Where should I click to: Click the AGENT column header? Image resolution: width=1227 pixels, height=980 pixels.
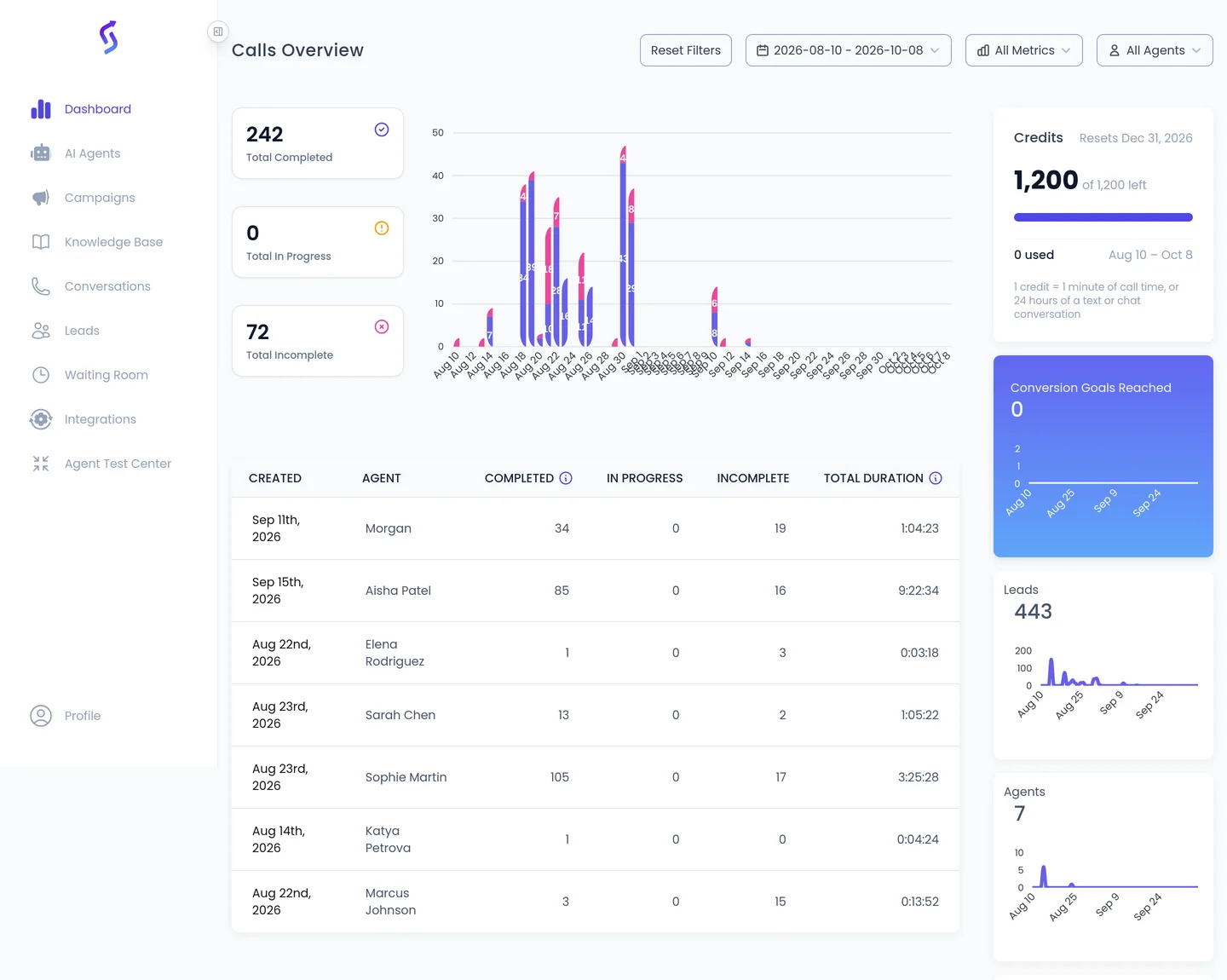(381, 478)
